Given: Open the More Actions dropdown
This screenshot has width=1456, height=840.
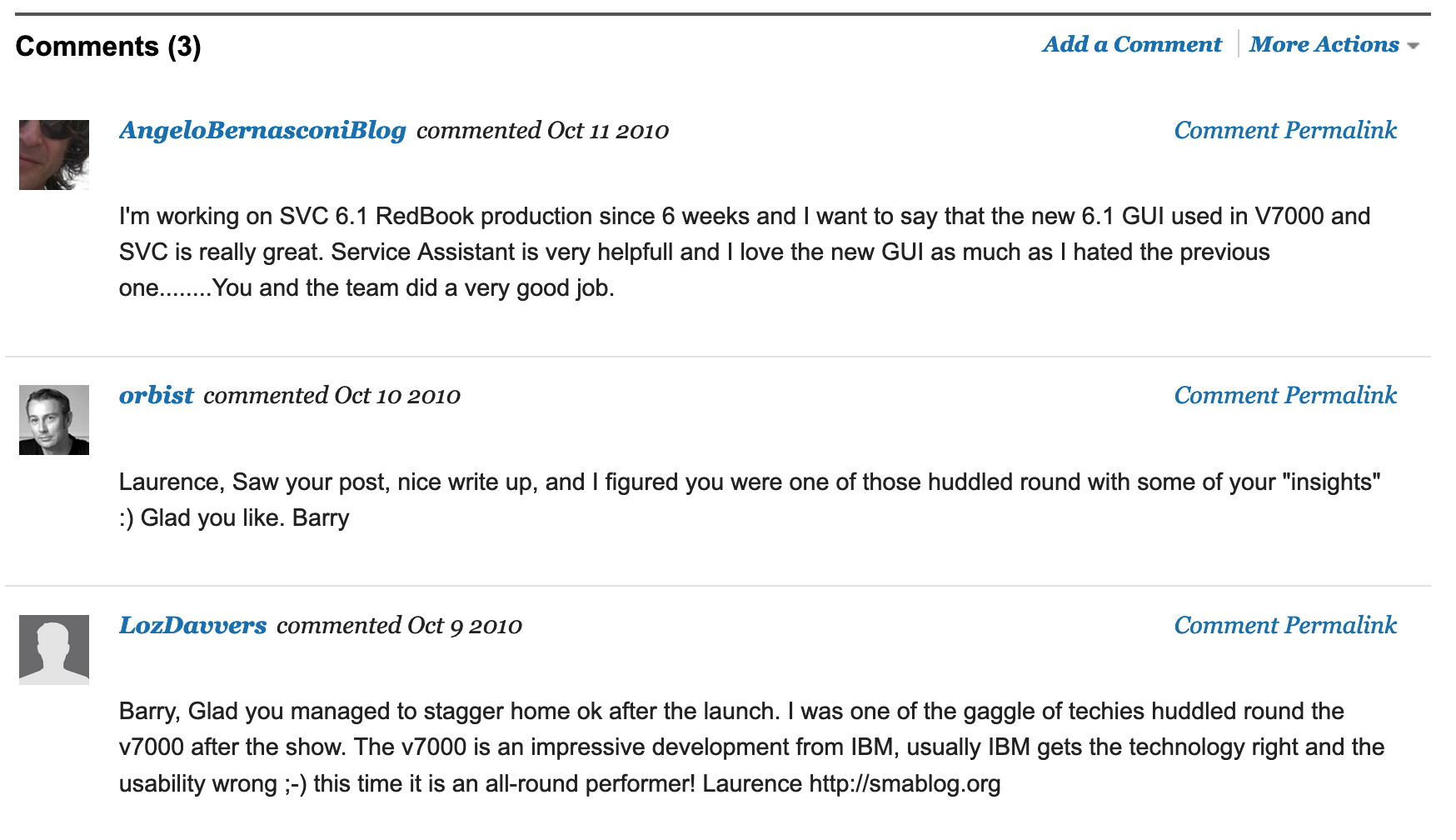Looking at the screenshot, I should tap(1334, 44).
